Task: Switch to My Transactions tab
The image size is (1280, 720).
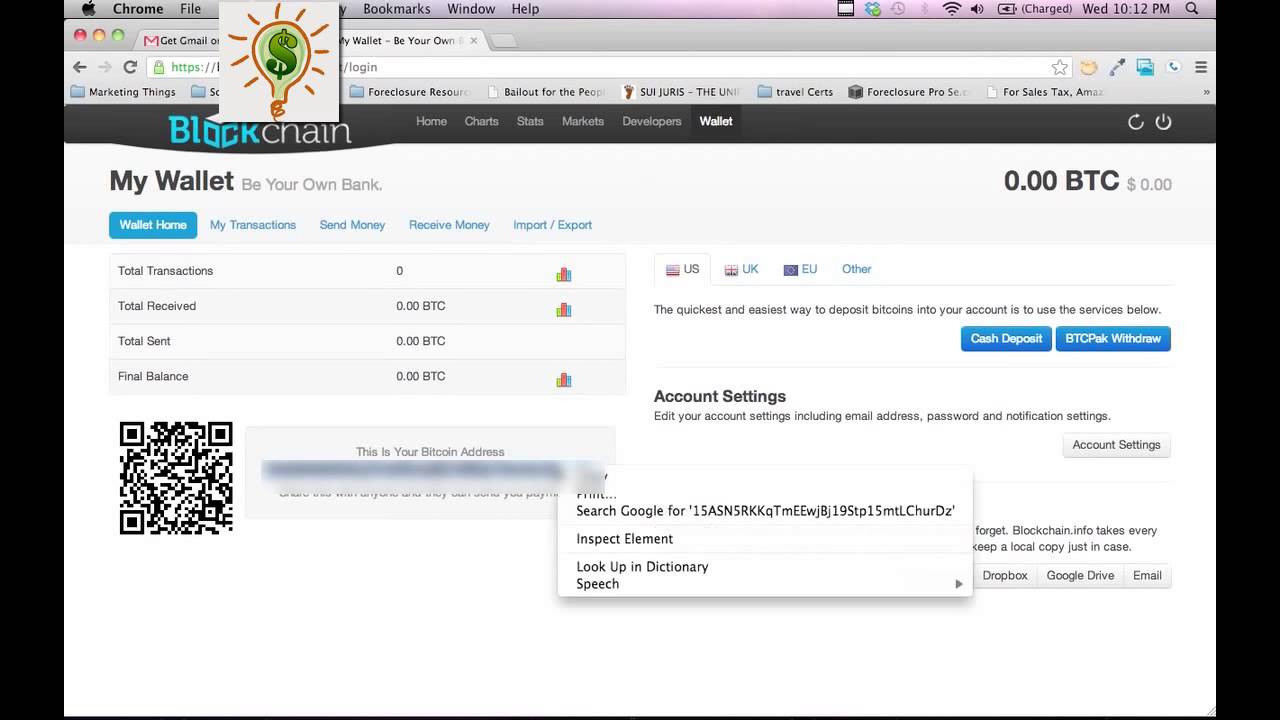Action: tap(253, 225)
